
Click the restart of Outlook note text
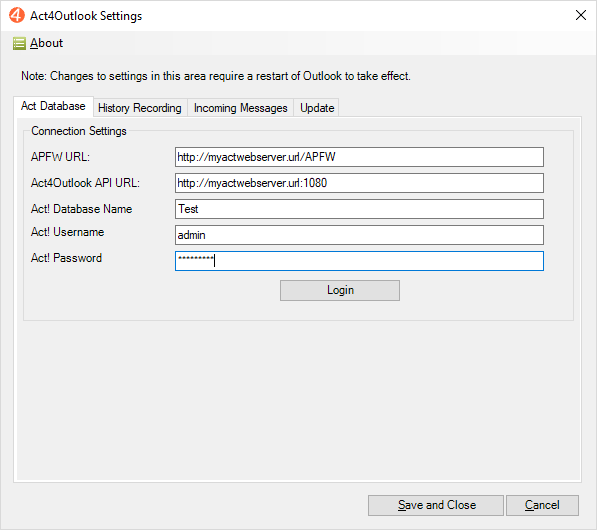(216, 76)
